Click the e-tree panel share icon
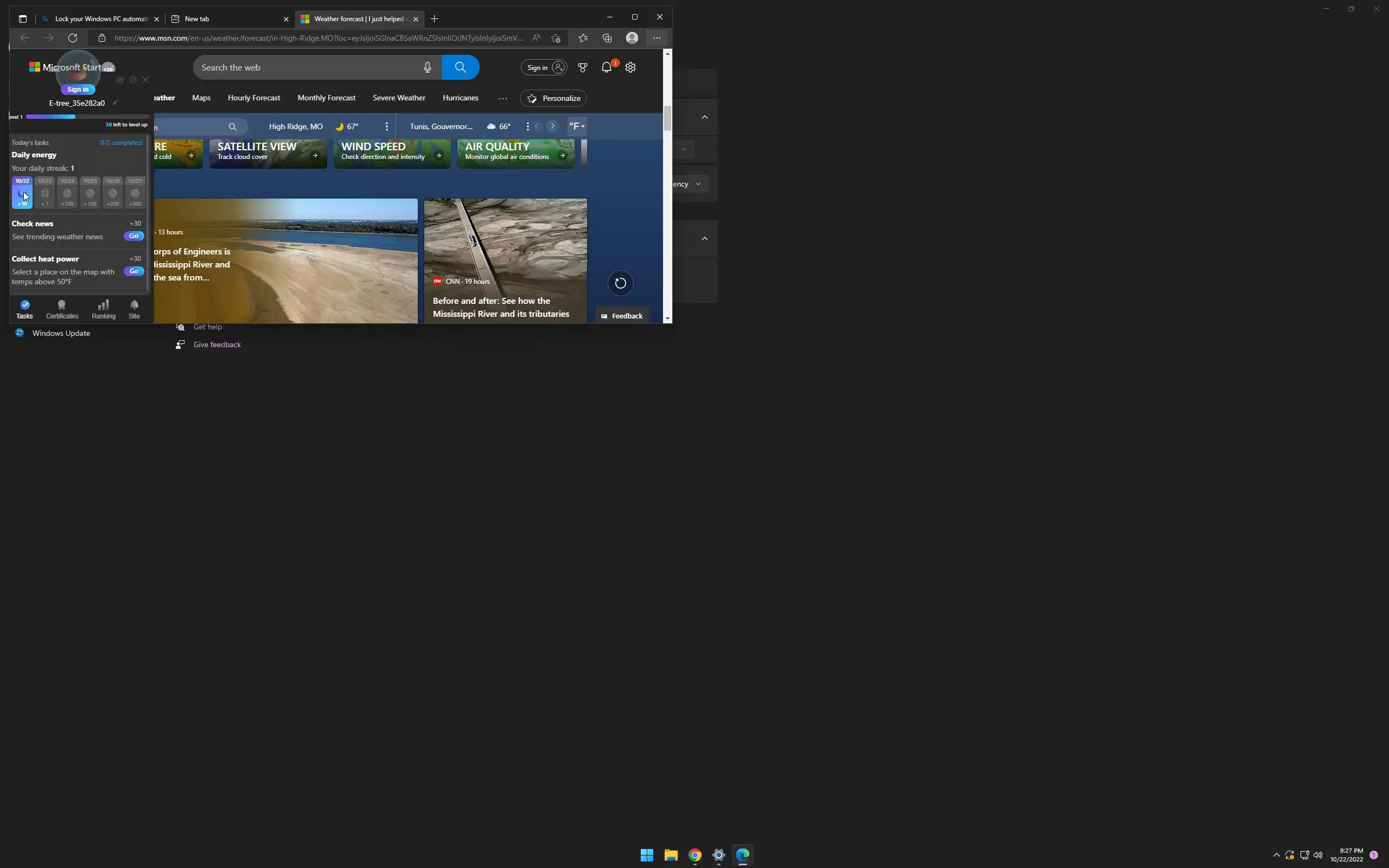The height and width of the screenshot is (868, 1389). tap(120, 80)
